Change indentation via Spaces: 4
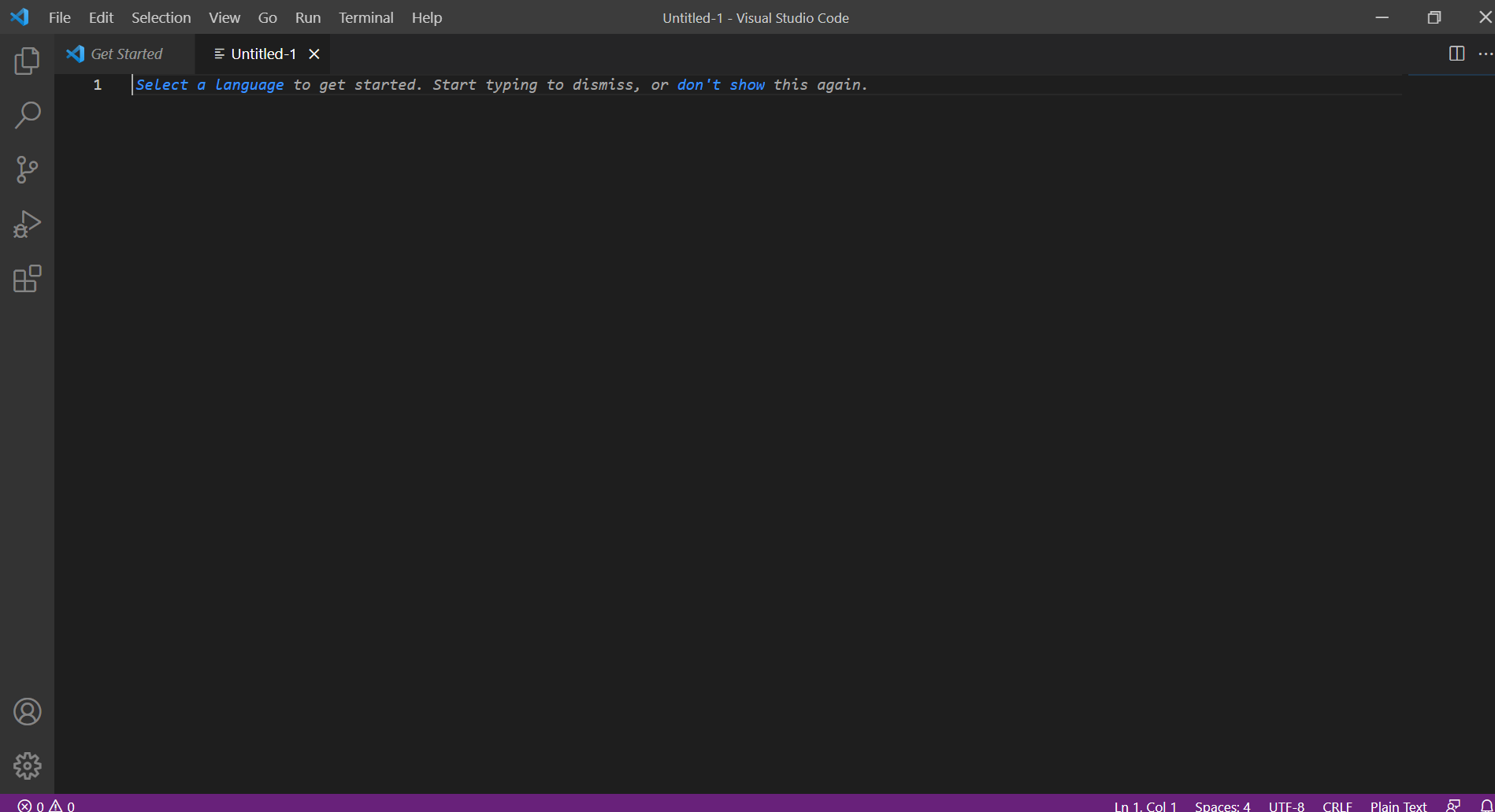 point(1222,806)
